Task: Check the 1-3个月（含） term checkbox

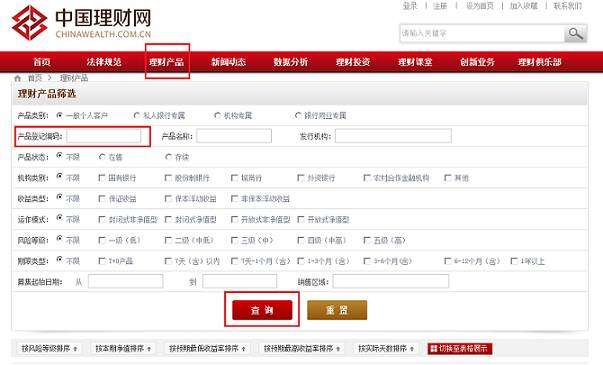Action: pyautogui.click(x=301, y=261)
